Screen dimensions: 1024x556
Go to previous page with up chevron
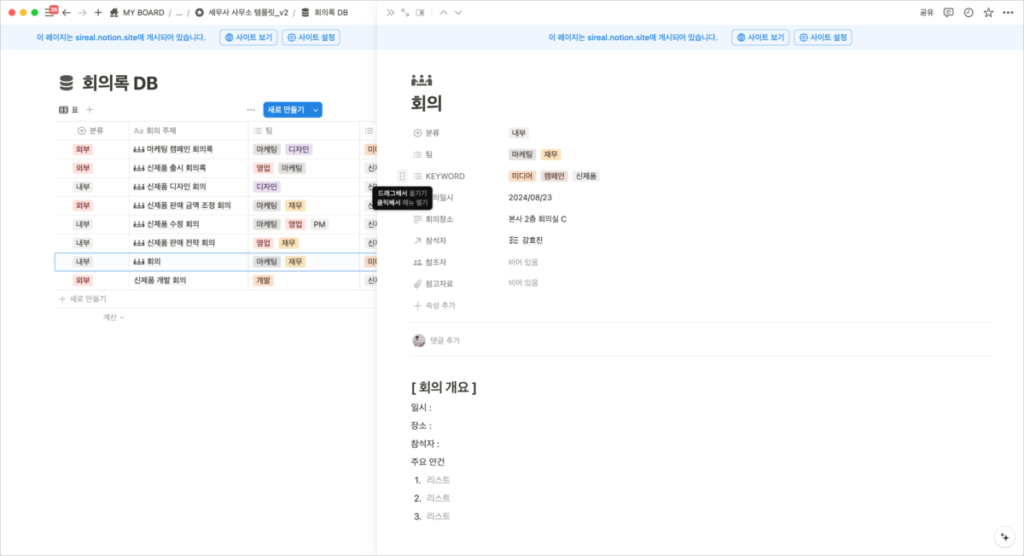443,12
